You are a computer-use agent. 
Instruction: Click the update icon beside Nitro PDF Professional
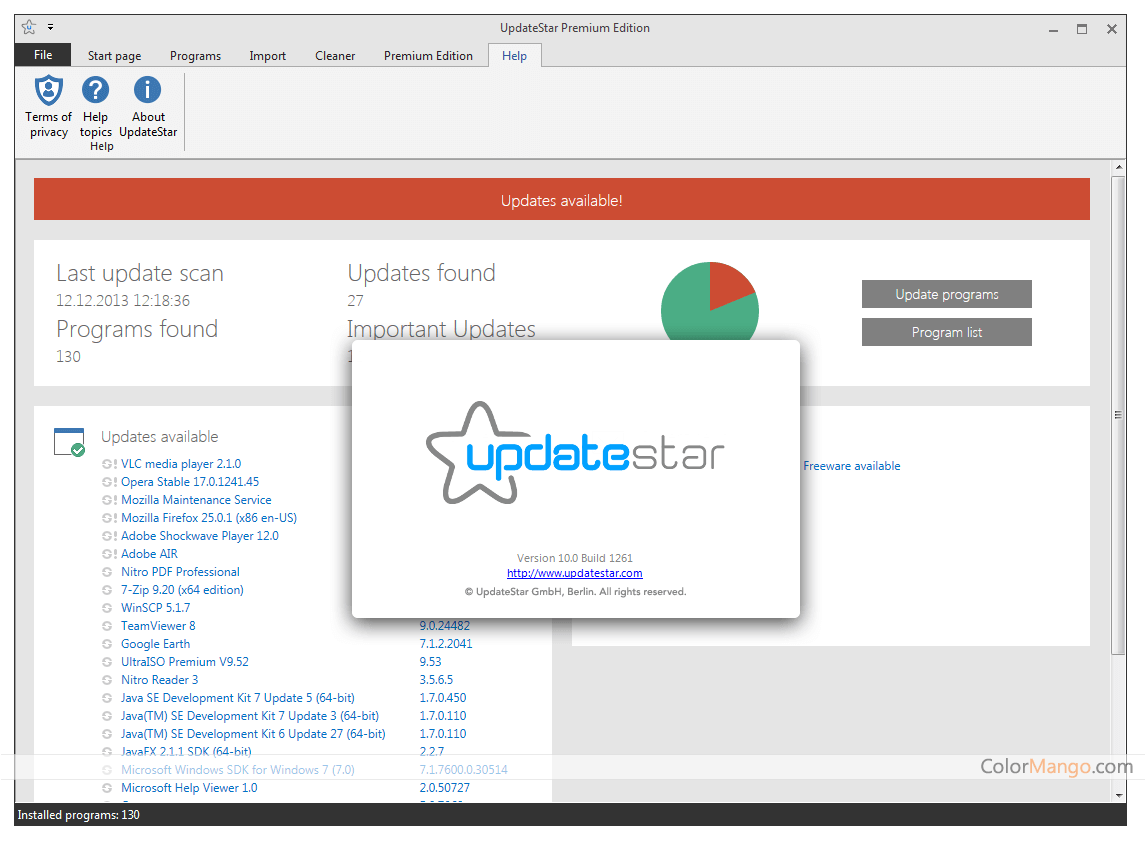[109, 572]
